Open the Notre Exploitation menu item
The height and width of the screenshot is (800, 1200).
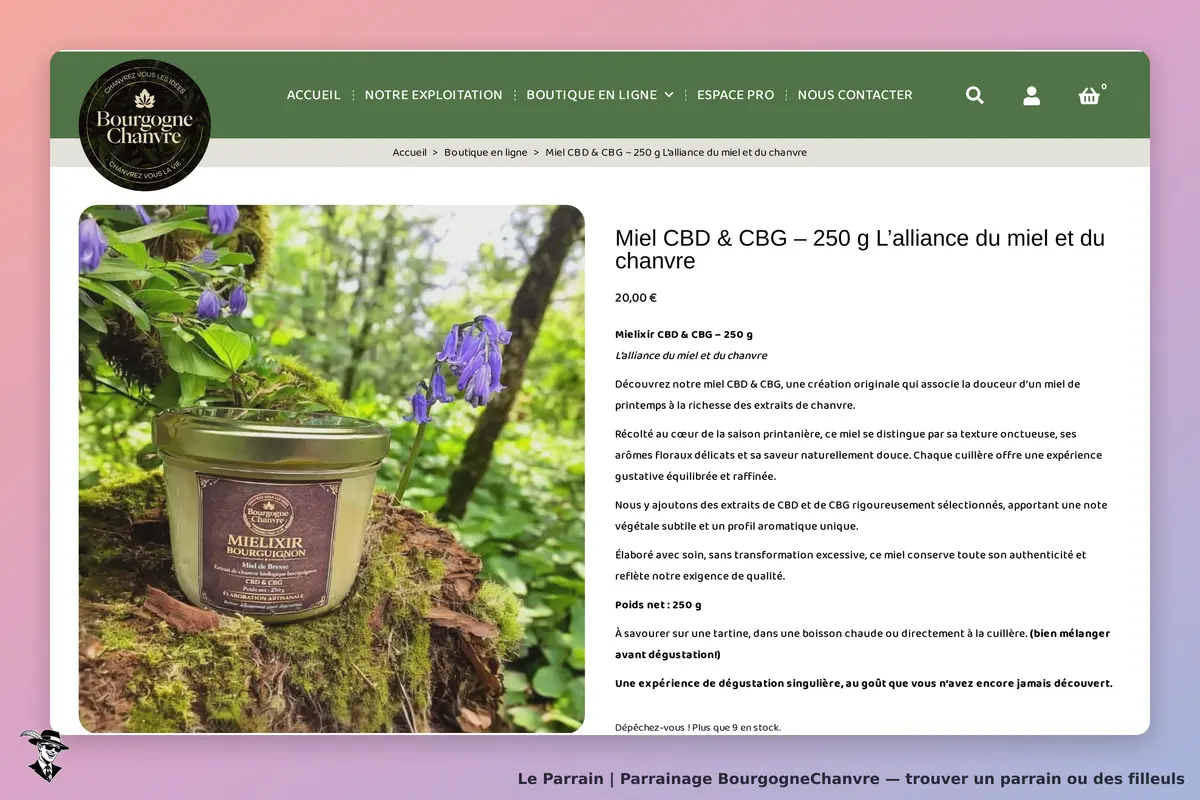(433, 95)
